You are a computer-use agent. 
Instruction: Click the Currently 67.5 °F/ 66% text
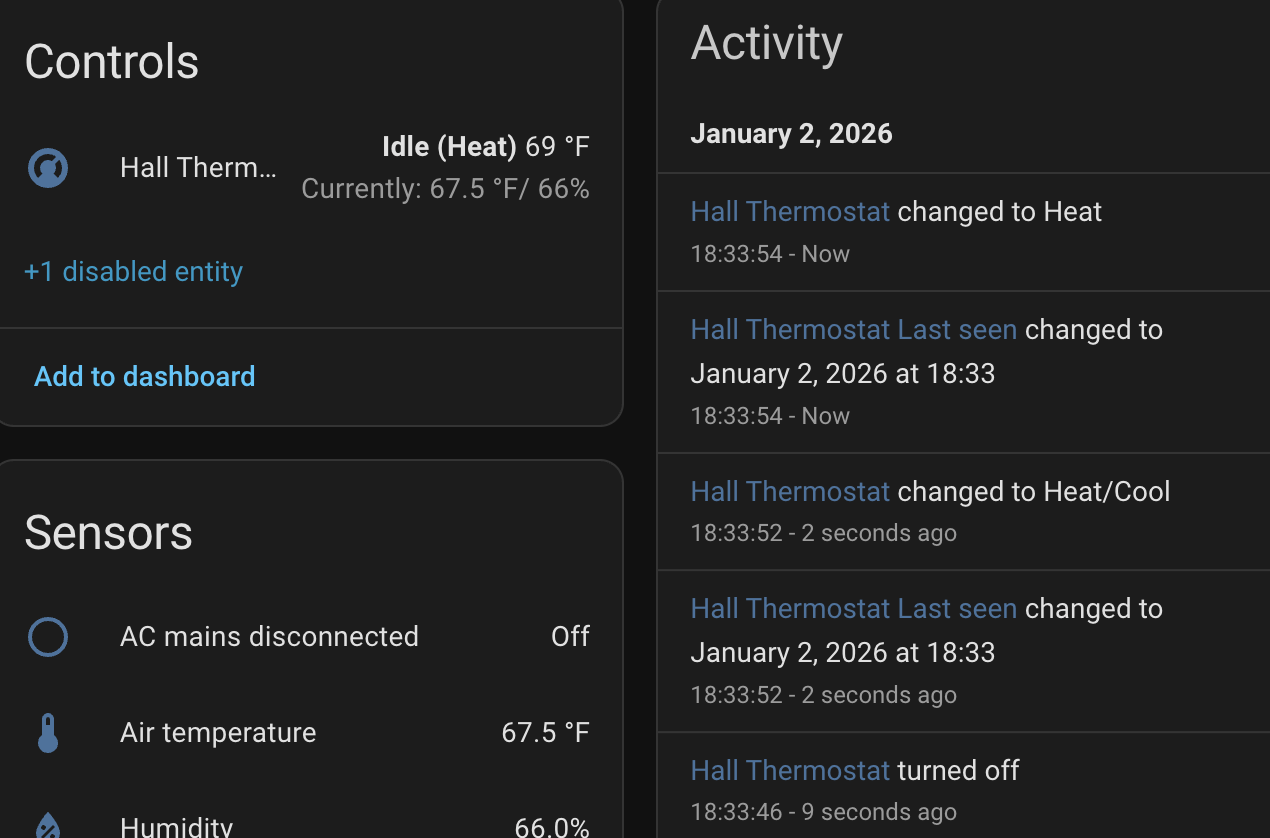[x=445, y=189]
